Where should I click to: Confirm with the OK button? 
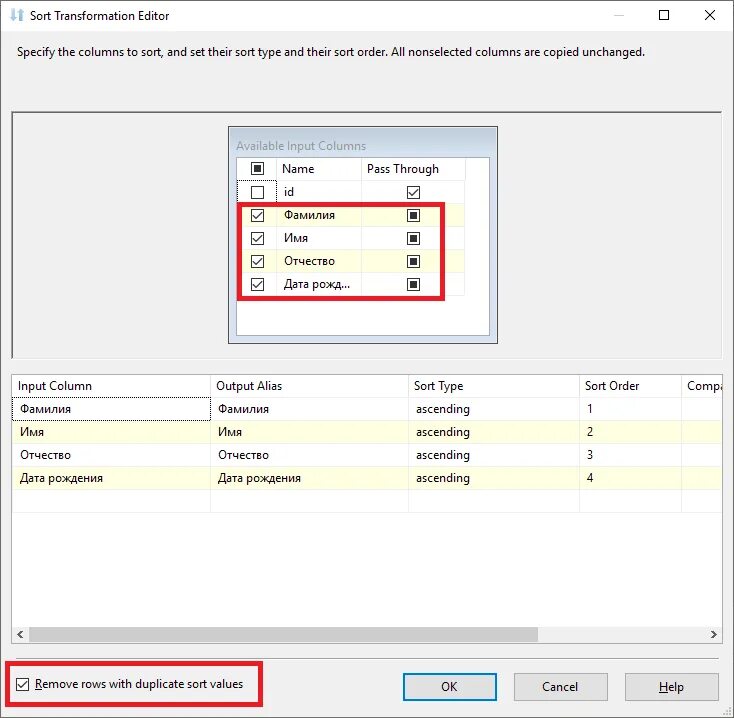coord(449,687)
